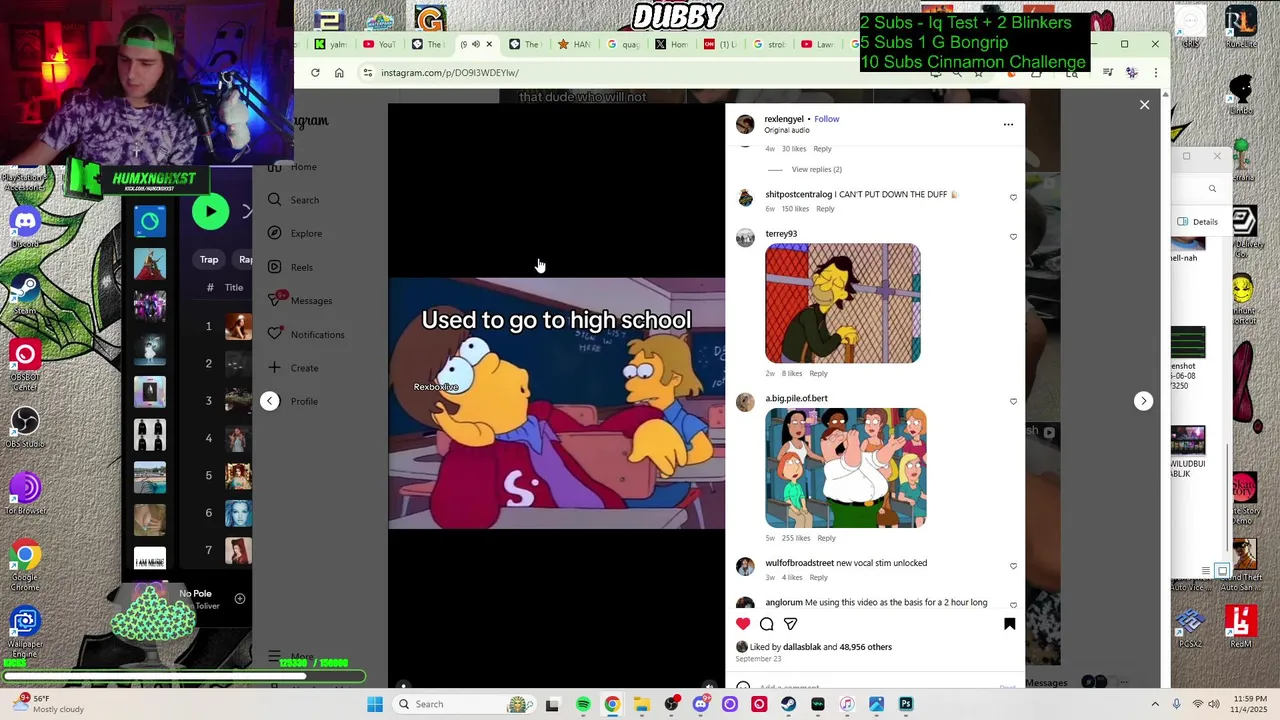Open the I AM MUSIC album in the Spotify sidebar
Screen dimensions: 1280x720
150,560
